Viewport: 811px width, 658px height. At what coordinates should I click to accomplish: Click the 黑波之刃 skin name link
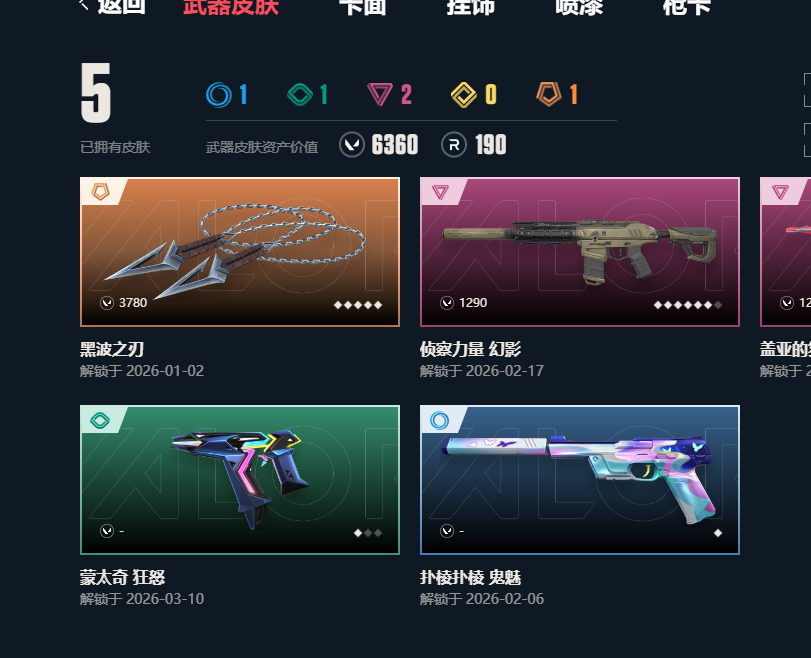[112, 350]
